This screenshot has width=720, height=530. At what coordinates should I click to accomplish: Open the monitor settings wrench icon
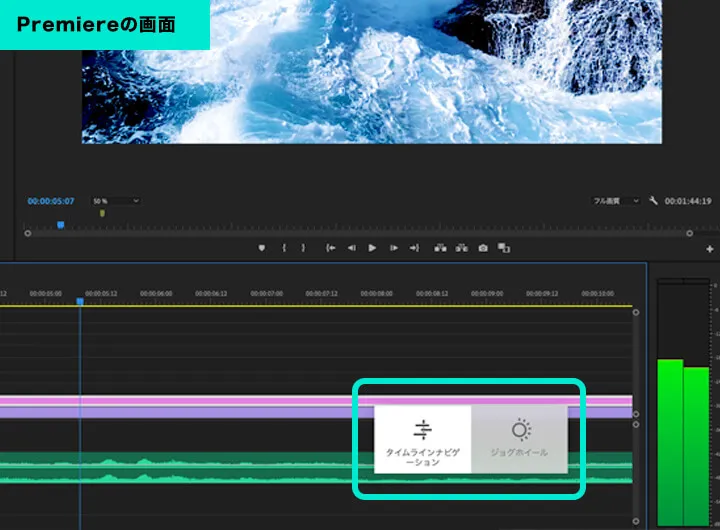[x=653, y=201]
